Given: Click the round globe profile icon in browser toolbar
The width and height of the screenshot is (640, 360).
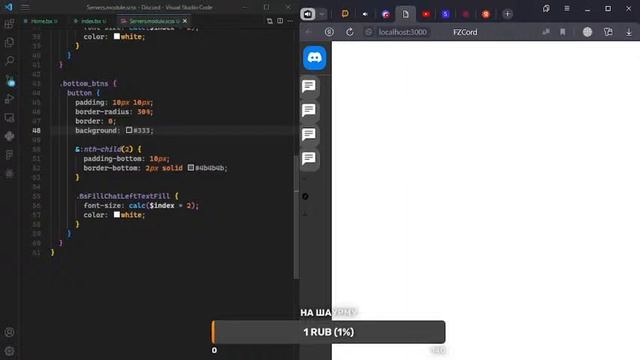Looking at the screenshot, I should (x=587, y=32).
